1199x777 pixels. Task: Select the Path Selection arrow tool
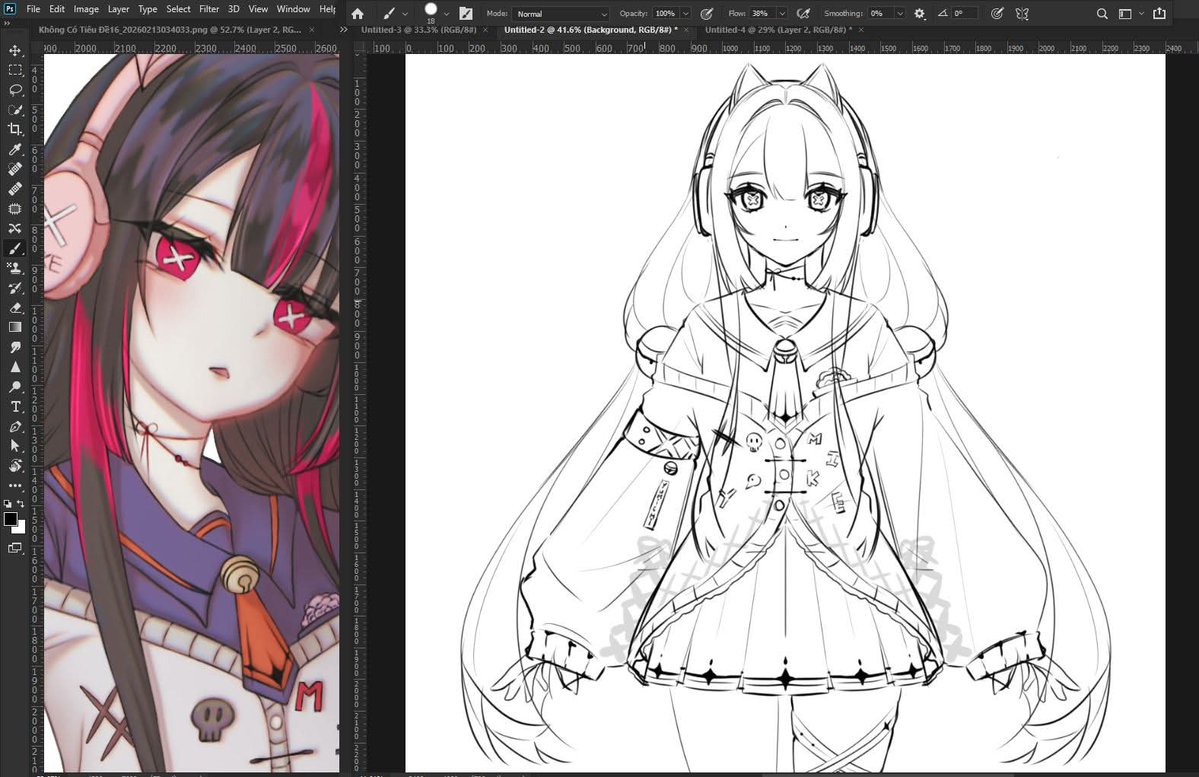[x=15, y=446]
